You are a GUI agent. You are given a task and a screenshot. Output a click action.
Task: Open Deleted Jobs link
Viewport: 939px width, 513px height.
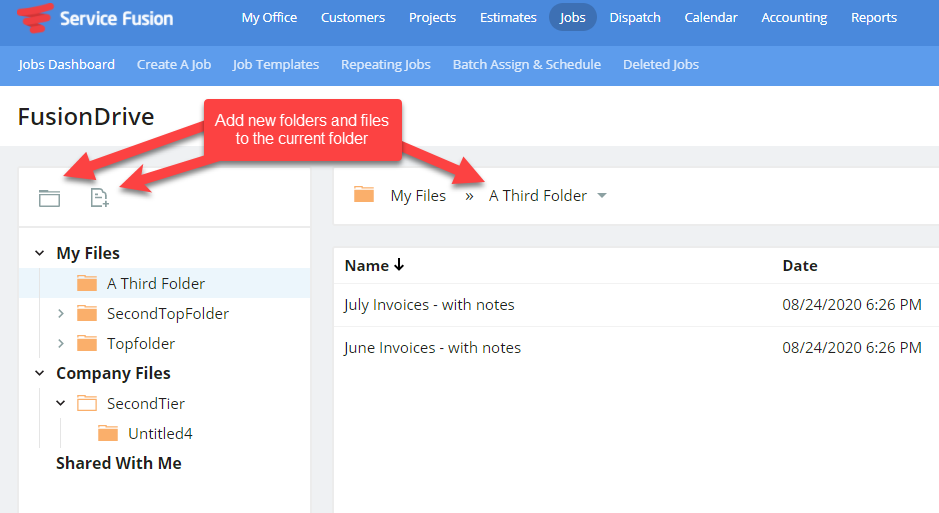[x=661, y=64]
